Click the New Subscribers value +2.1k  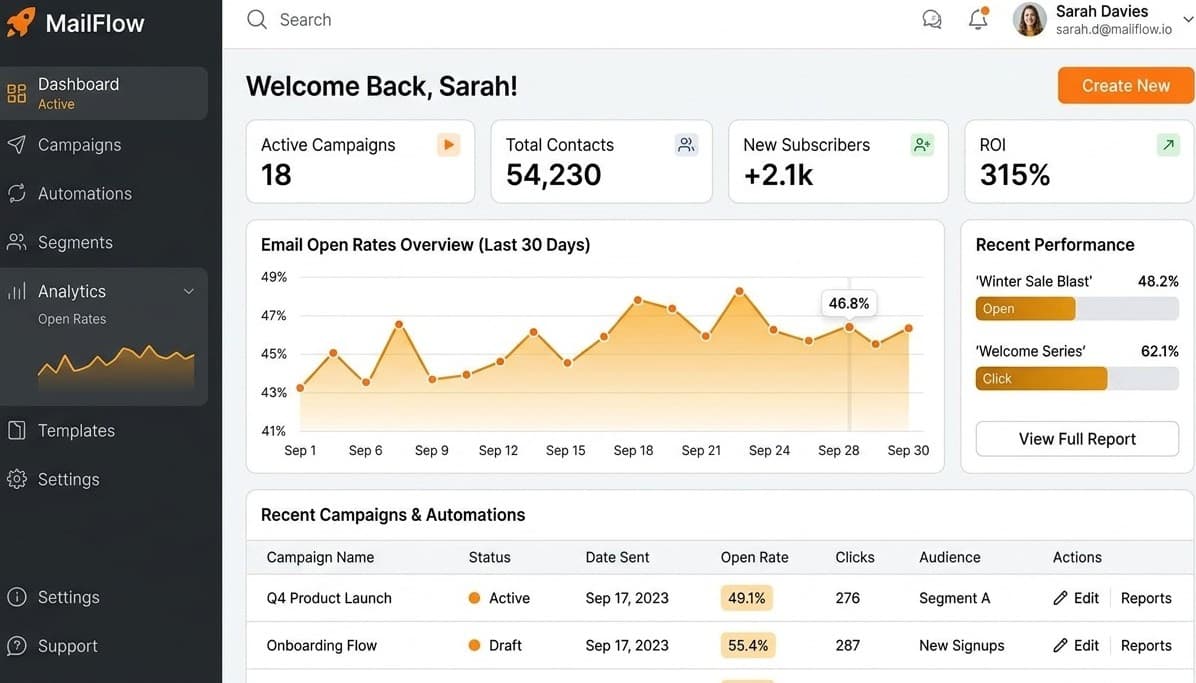pyautogui.click(x=778, y=175)
